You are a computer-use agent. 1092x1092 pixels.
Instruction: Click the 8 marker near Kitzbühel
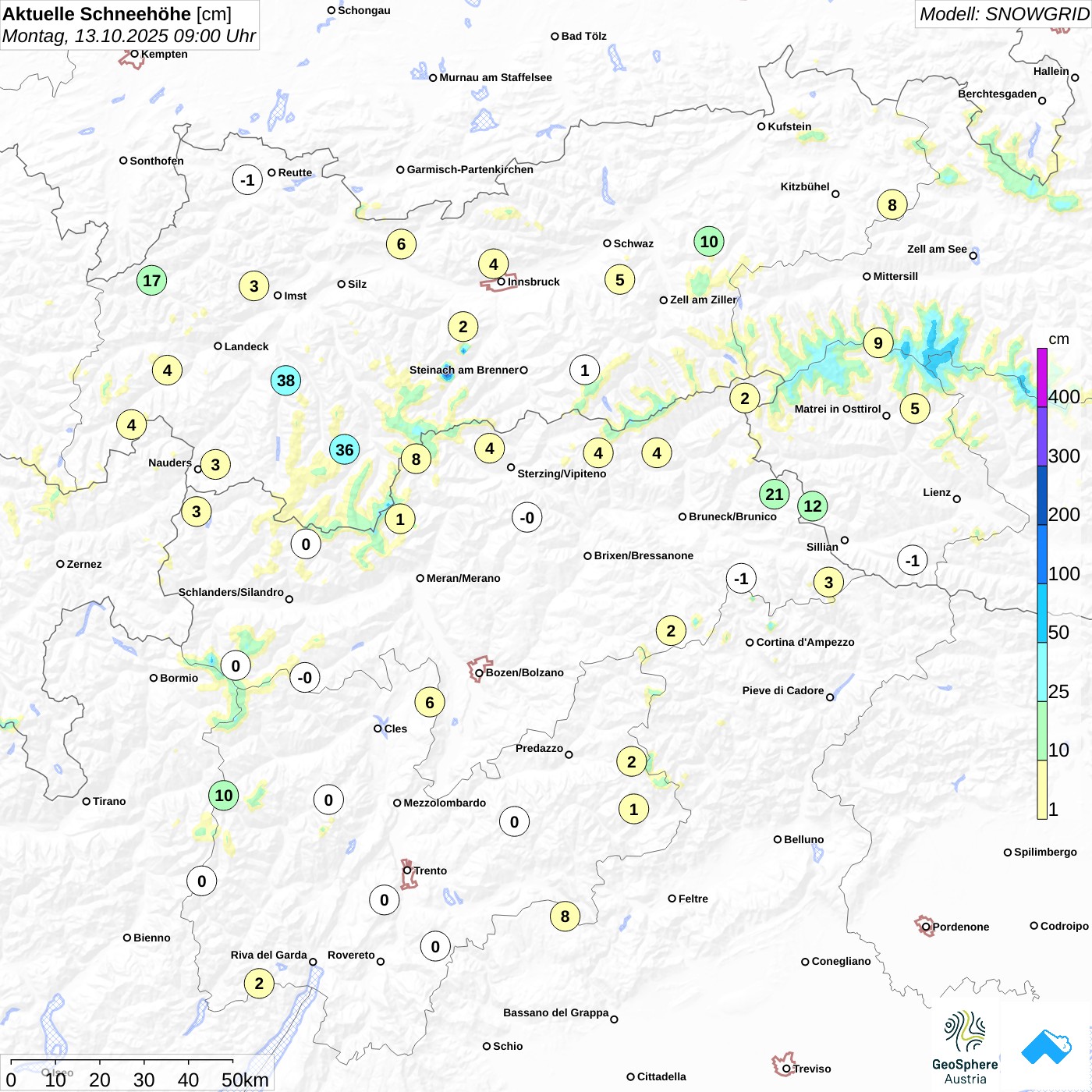(892, 205)
